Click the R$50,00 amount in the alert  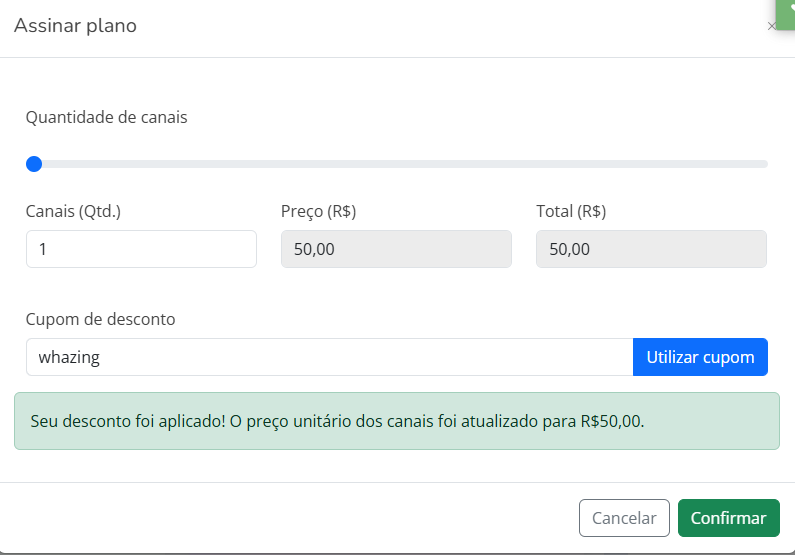611,421
